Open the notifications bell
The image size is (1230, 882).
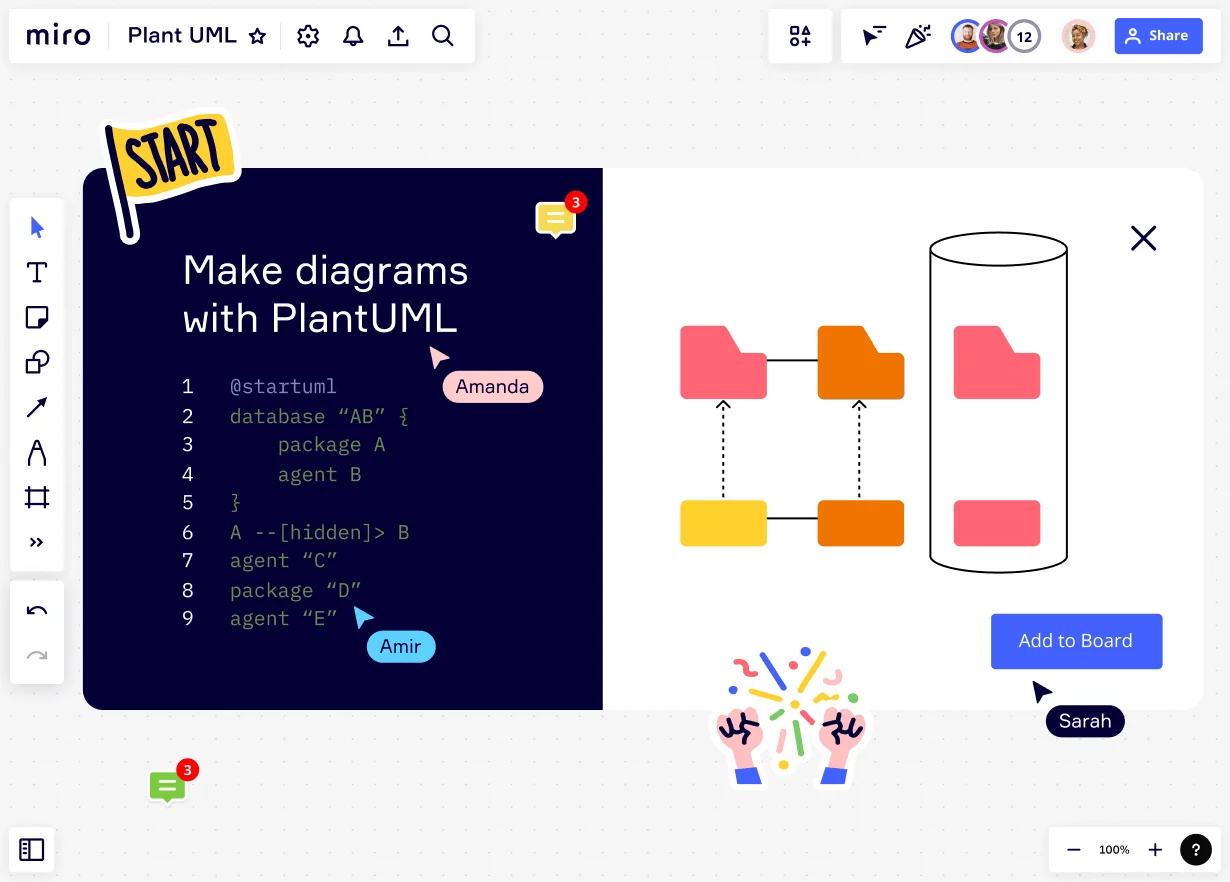(352, 35)
